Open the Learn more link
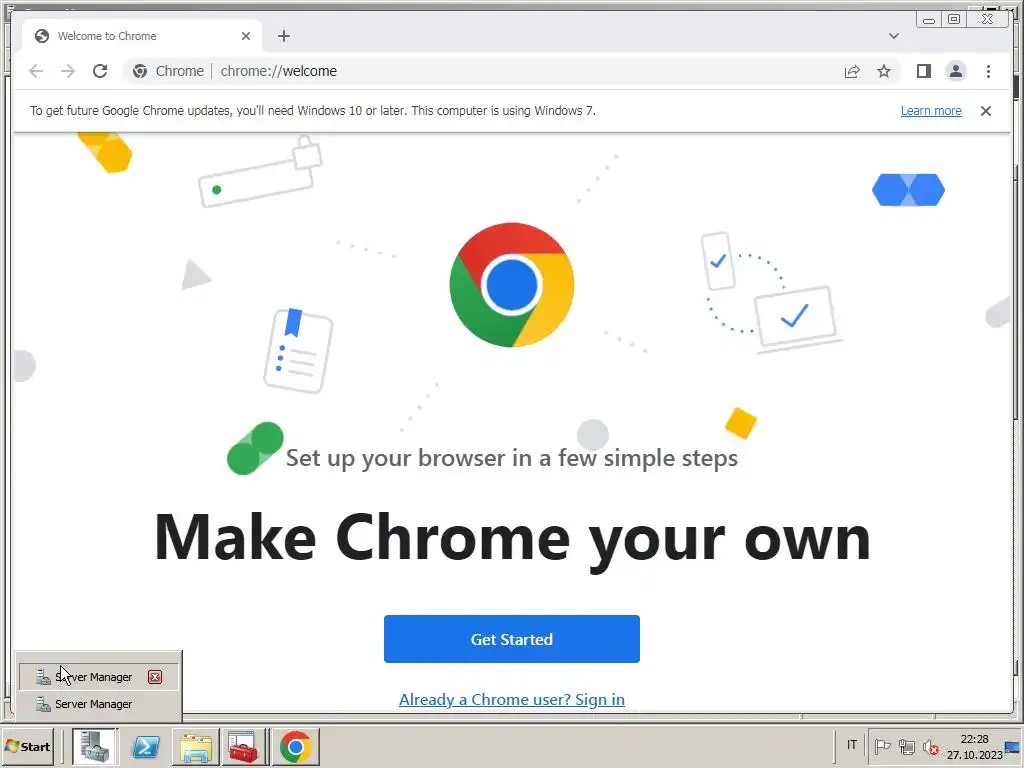 [931, 111]
